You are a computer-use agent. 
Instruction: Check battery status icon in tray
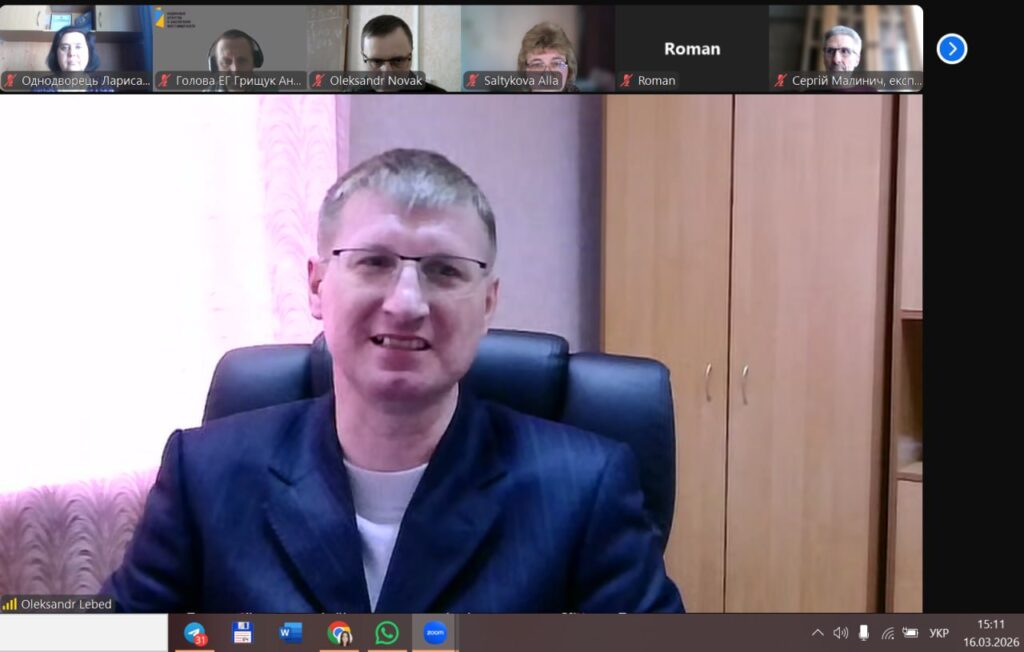tap(910, 633)
